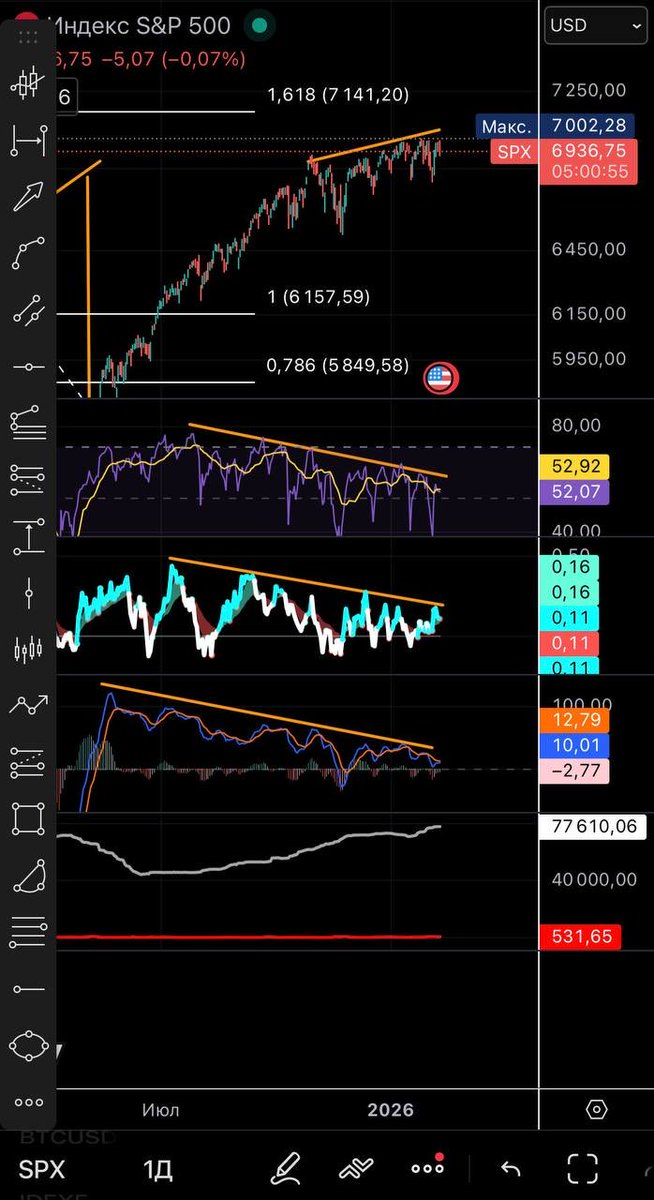The image size is (654, 1200).
Task: Select the crossed-out candlesticks tool icon
Action: [x=28, y=83]
